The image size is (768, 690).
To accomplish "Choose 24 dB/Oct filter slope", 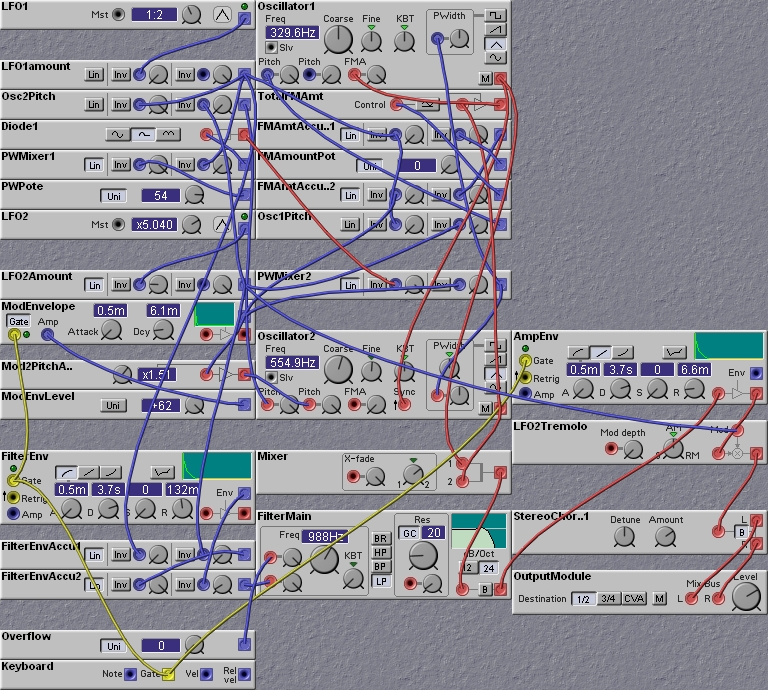I will click(488, 568).
